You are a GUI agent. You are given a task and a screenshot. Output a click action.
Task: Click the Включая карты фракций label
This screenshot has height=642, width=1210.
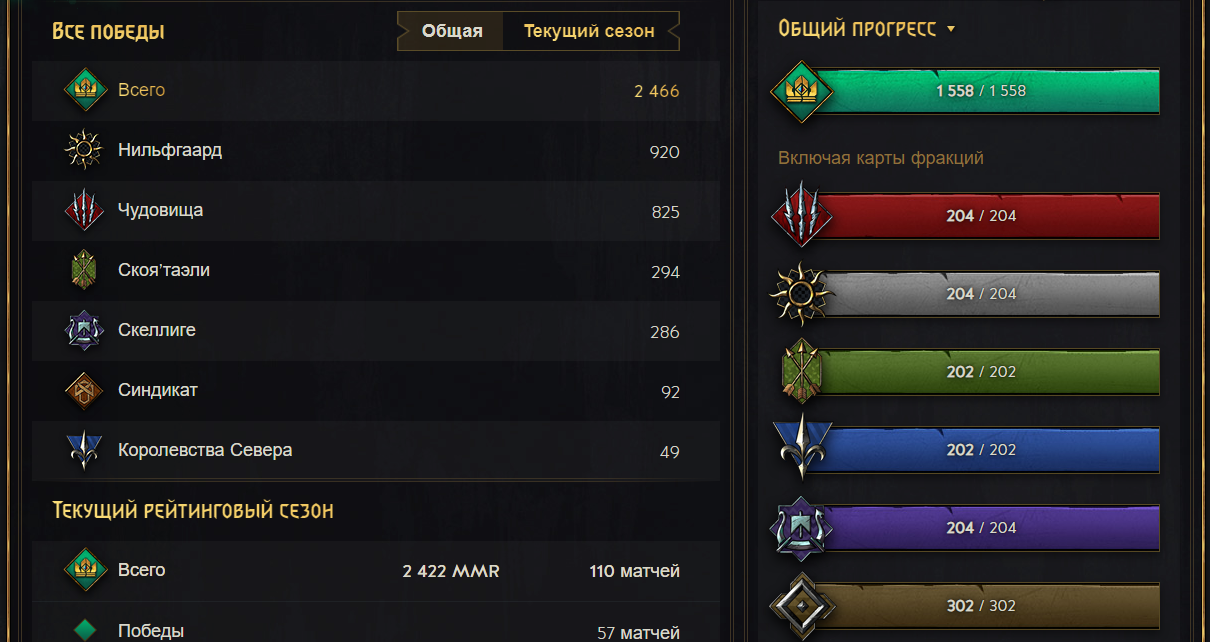(x=881, y=158)
